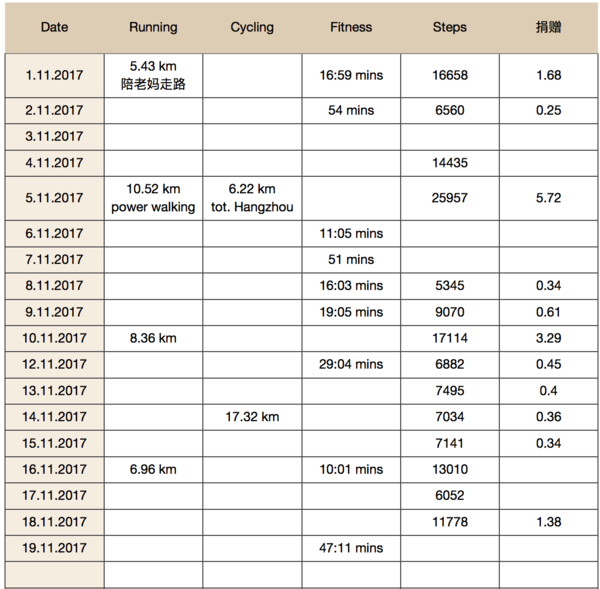Screen dimensions: 600x589
Task: Click the 16.11.2017 date cell
Action: click(54, 470)
